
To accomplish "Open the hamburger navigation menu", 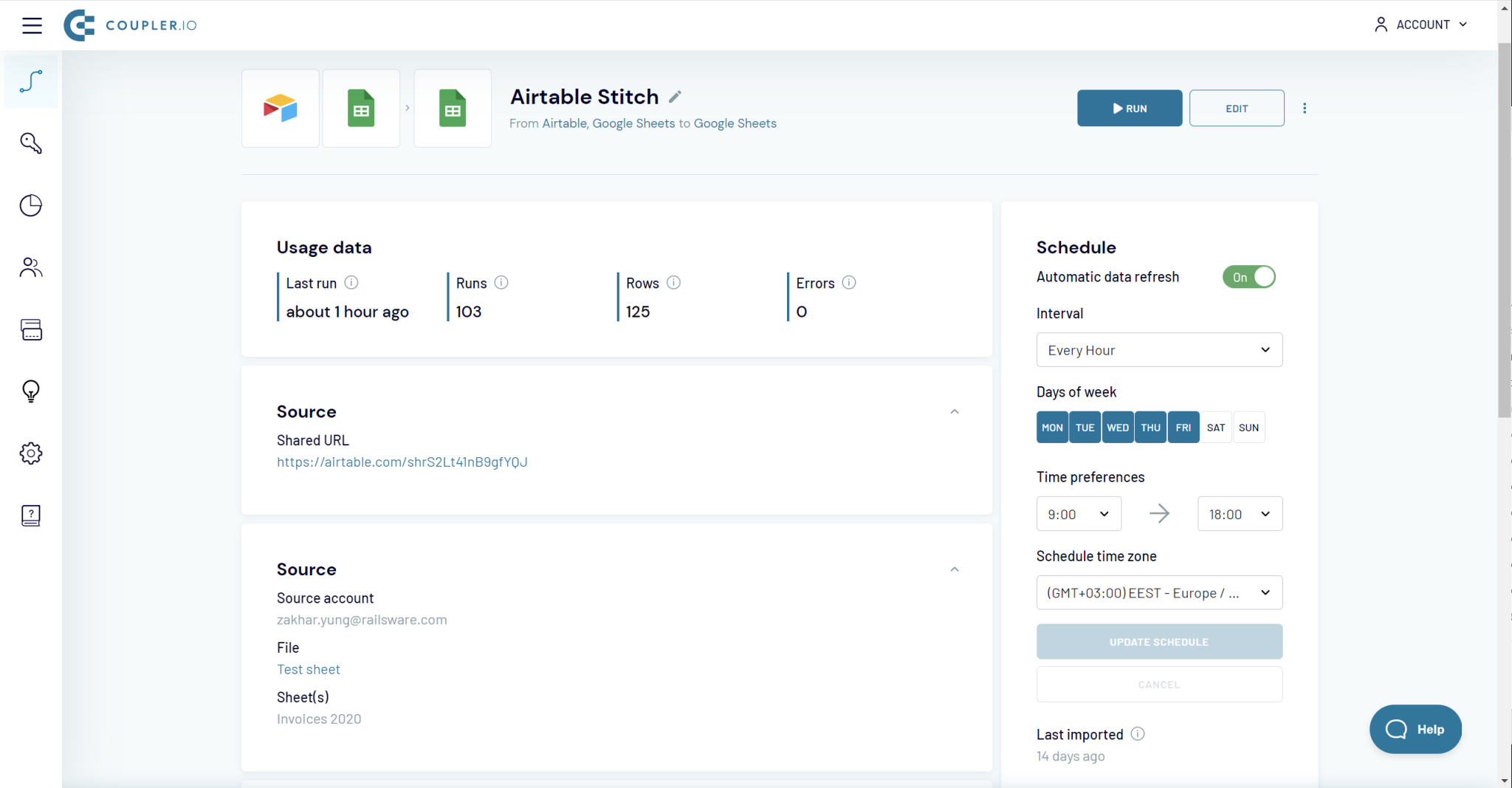I will point(32,24).
